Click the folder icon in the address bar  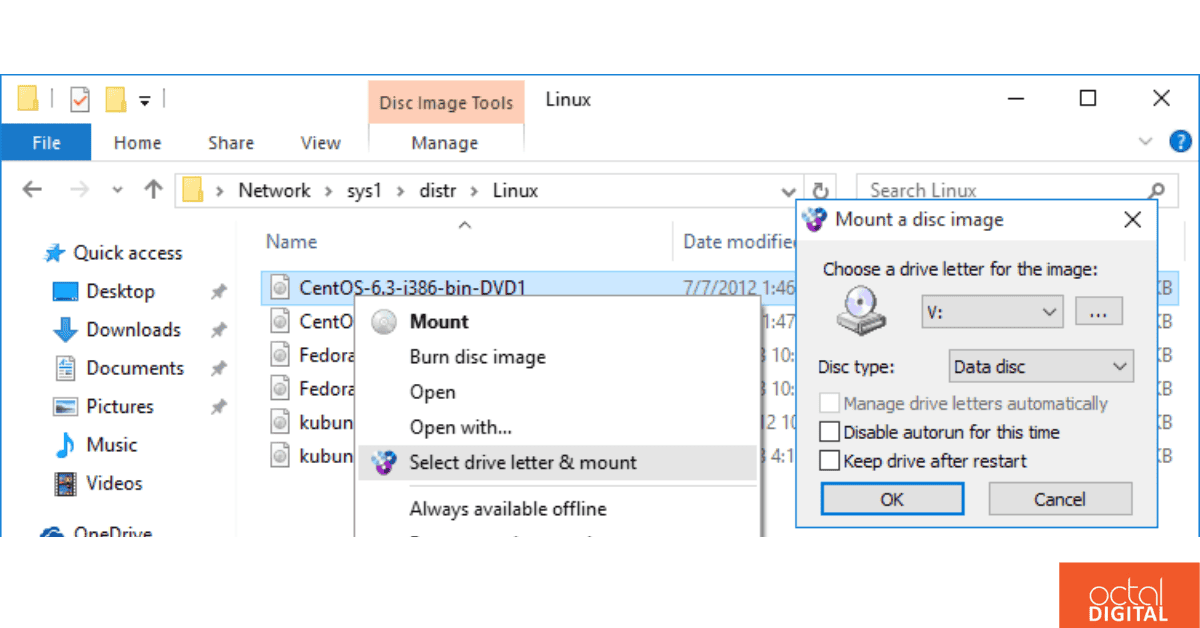[194, 190]
